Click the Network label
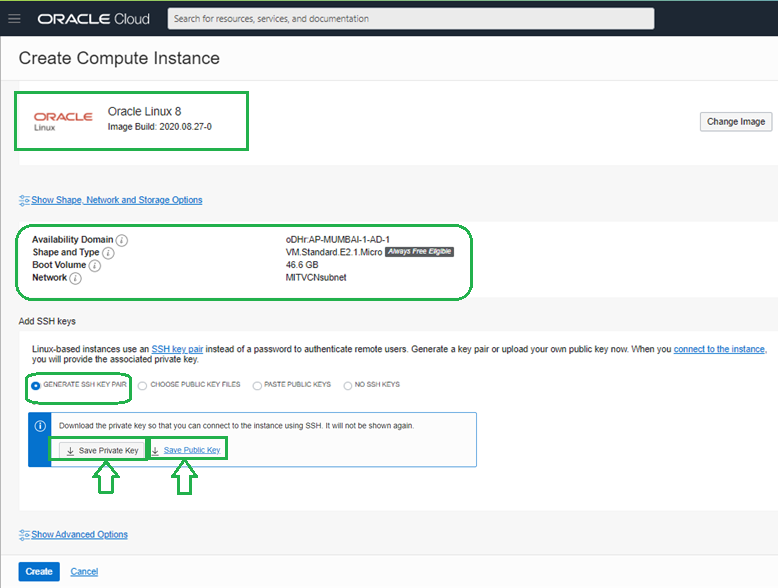The width and height of the screenshot is (778, 588). tap(50, 277)
